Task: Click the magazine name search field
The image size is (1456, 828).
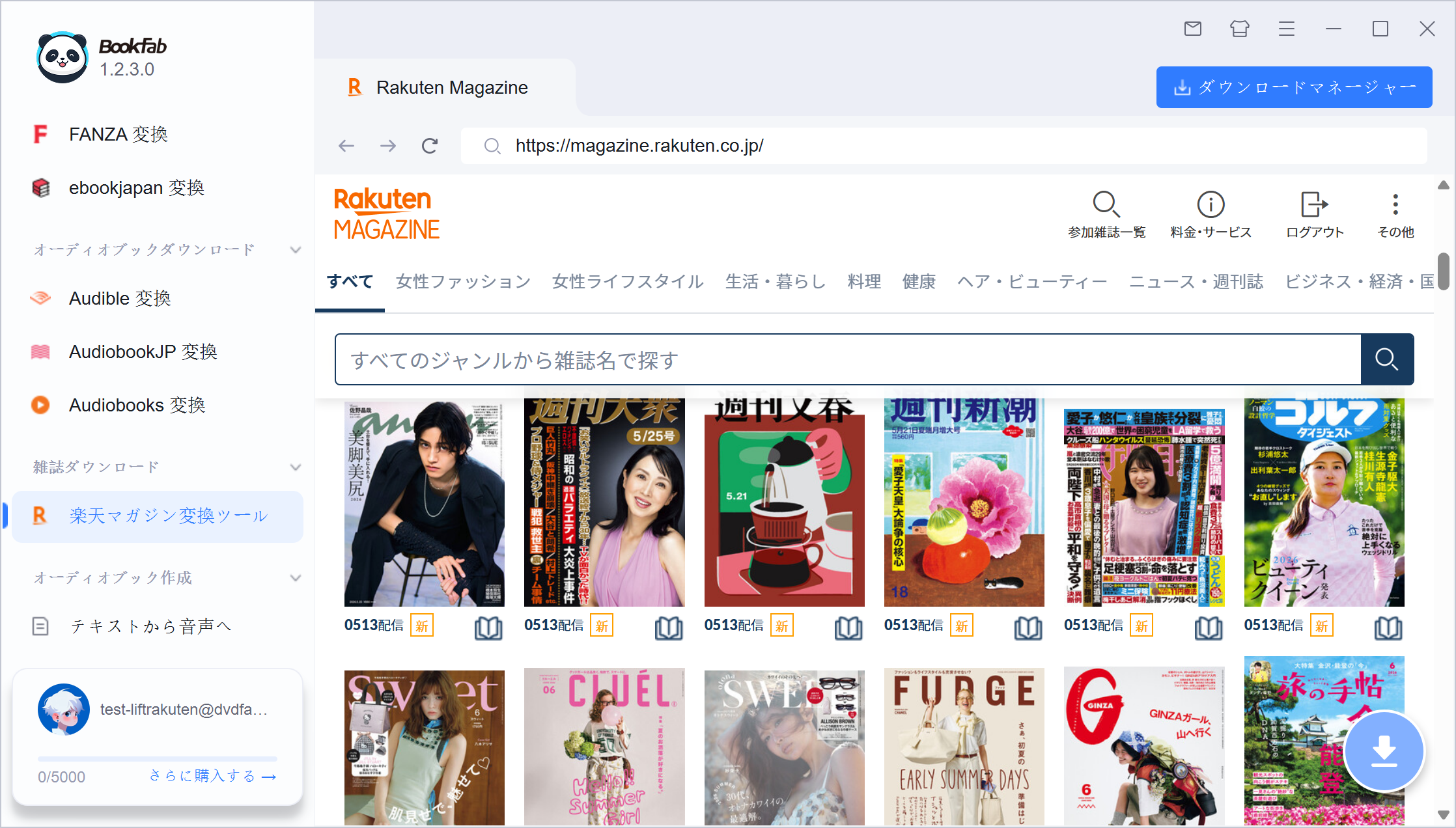Action: pyautogui.click(x=848, y=359)
